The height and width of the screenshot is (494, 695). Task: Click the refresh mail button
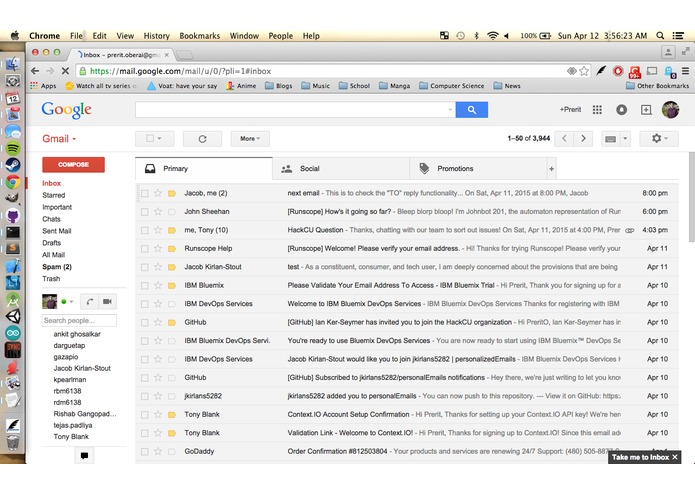tap(203, 139)
